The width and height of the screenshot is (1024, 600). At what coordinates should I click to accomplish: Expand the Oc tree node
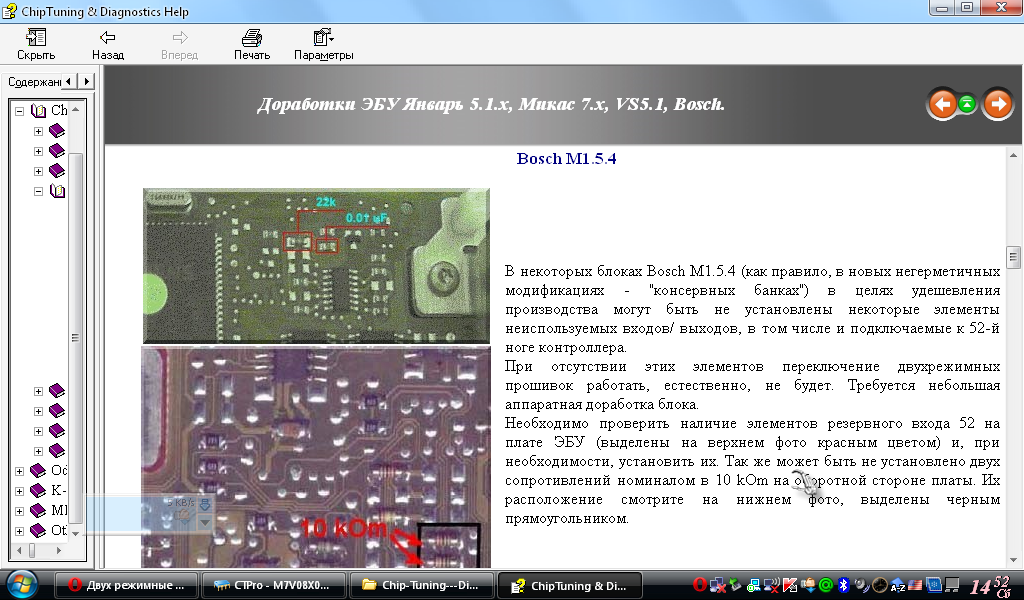click(20, 471)
